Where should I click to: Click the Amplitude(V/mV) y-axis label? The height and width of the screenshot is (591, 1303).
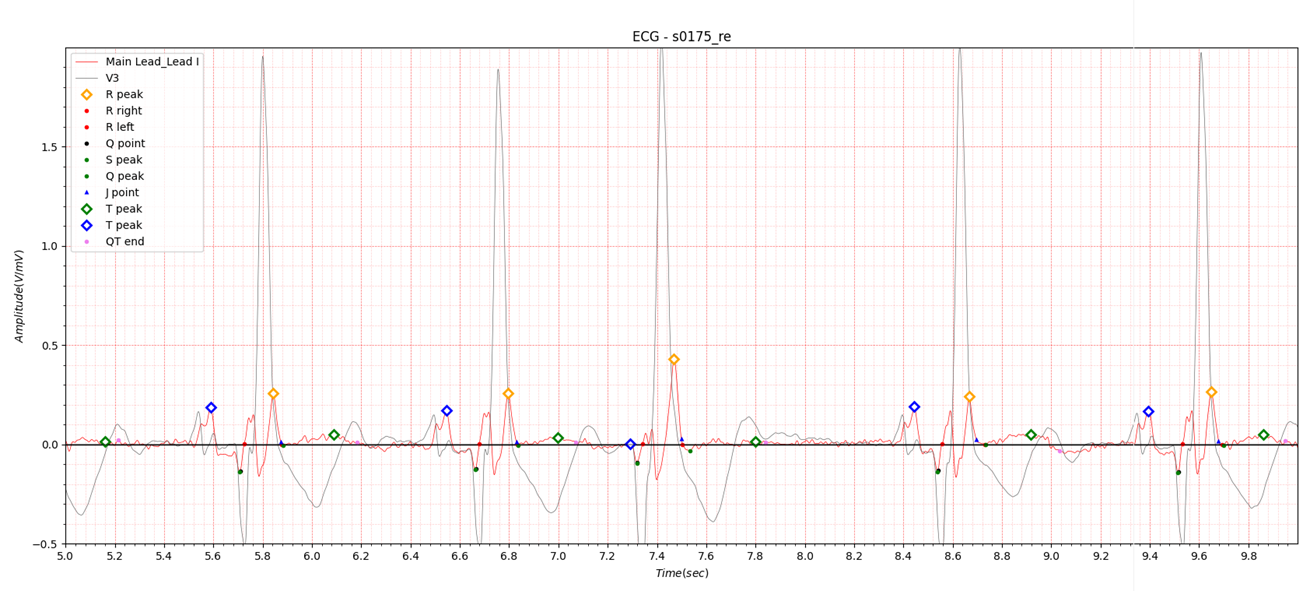[19, 296]
